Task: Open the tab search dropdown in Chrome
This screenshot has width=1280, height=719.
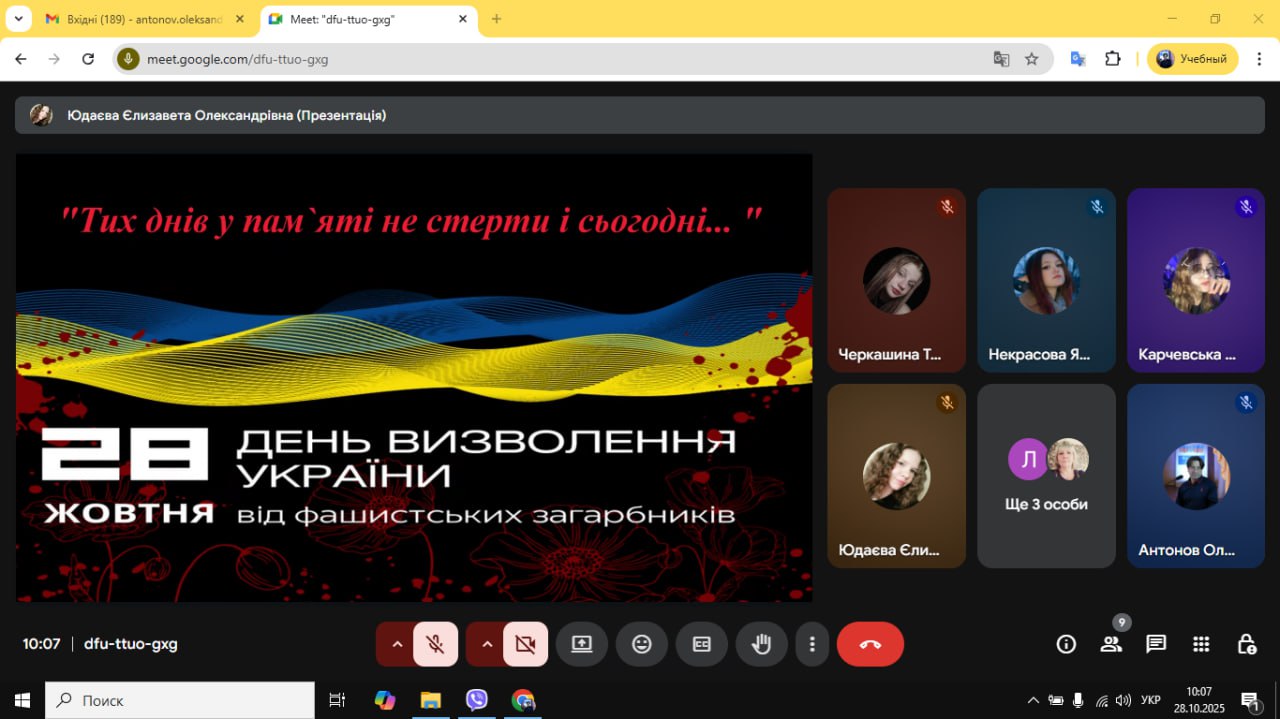Action: click(18, 19)
